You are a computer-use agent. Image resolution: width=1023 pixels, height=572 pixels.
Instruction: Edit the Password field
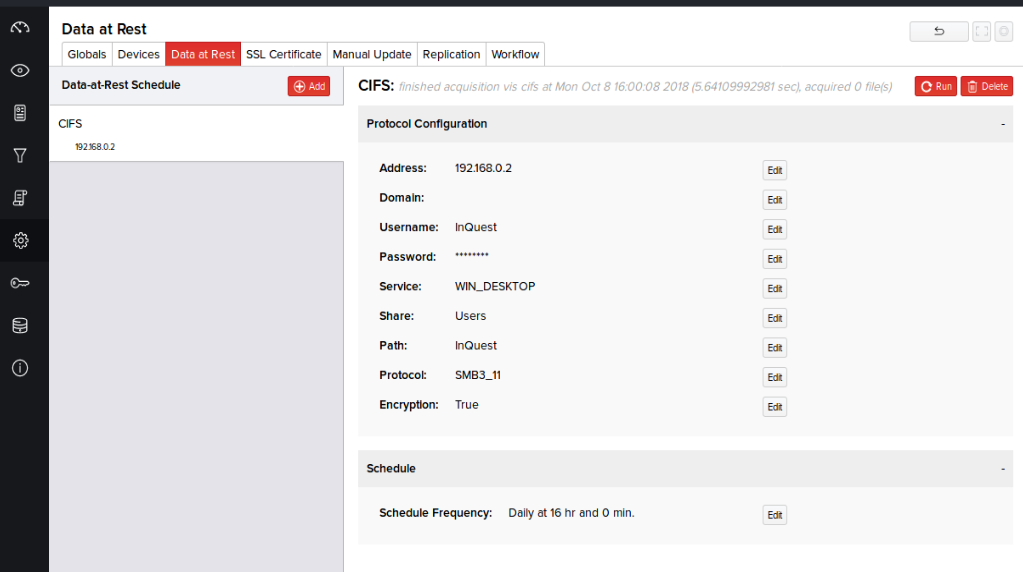point(774,259)
